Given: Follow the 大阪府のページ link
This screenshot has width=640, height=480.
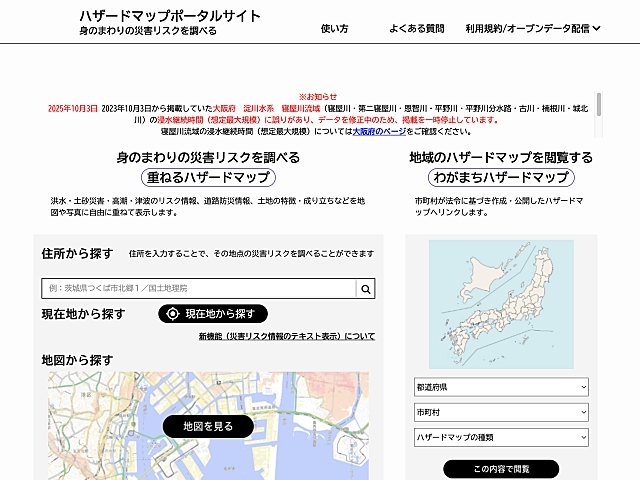Looking at the screenshot, I should [x=379, y=131].
